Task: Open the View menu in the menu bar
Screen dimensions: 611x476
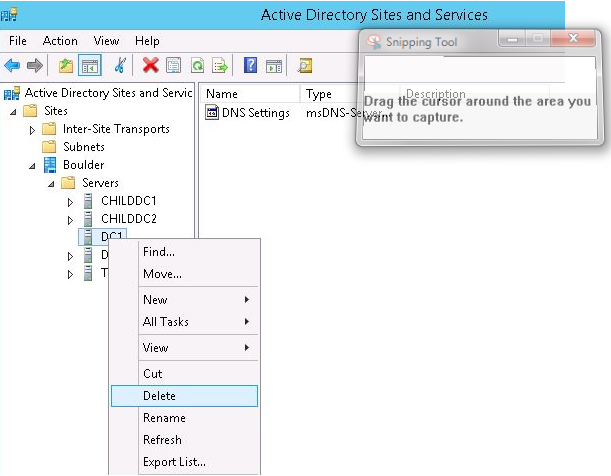Action: click(x=106, y=41)
